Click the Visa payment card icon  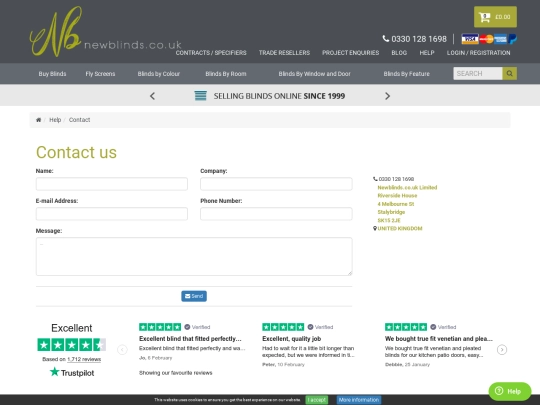pos(470,39)
